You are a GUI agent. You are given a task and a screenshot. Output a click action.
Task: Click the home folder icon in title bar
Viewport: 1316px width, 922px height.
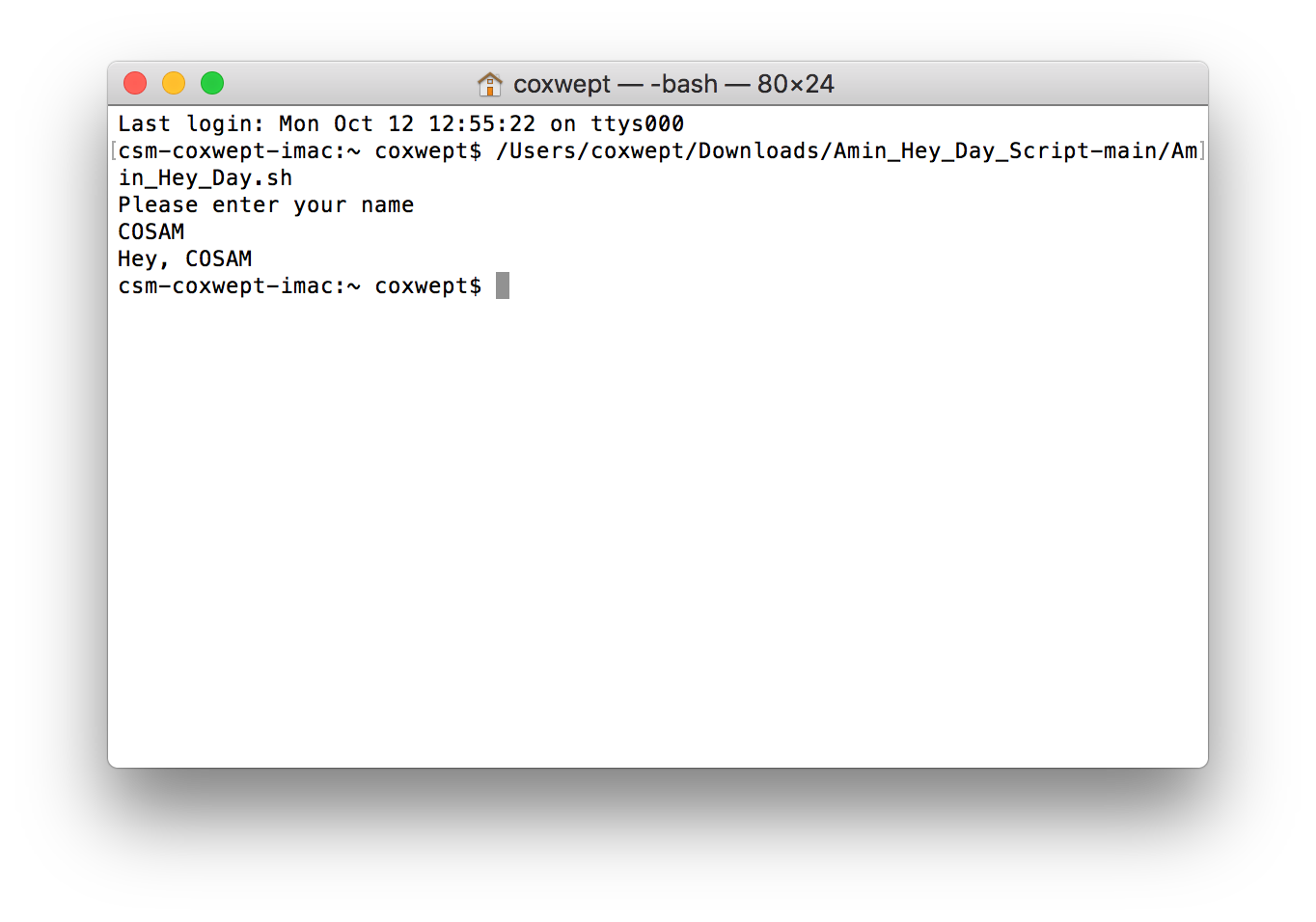(490, 85)
